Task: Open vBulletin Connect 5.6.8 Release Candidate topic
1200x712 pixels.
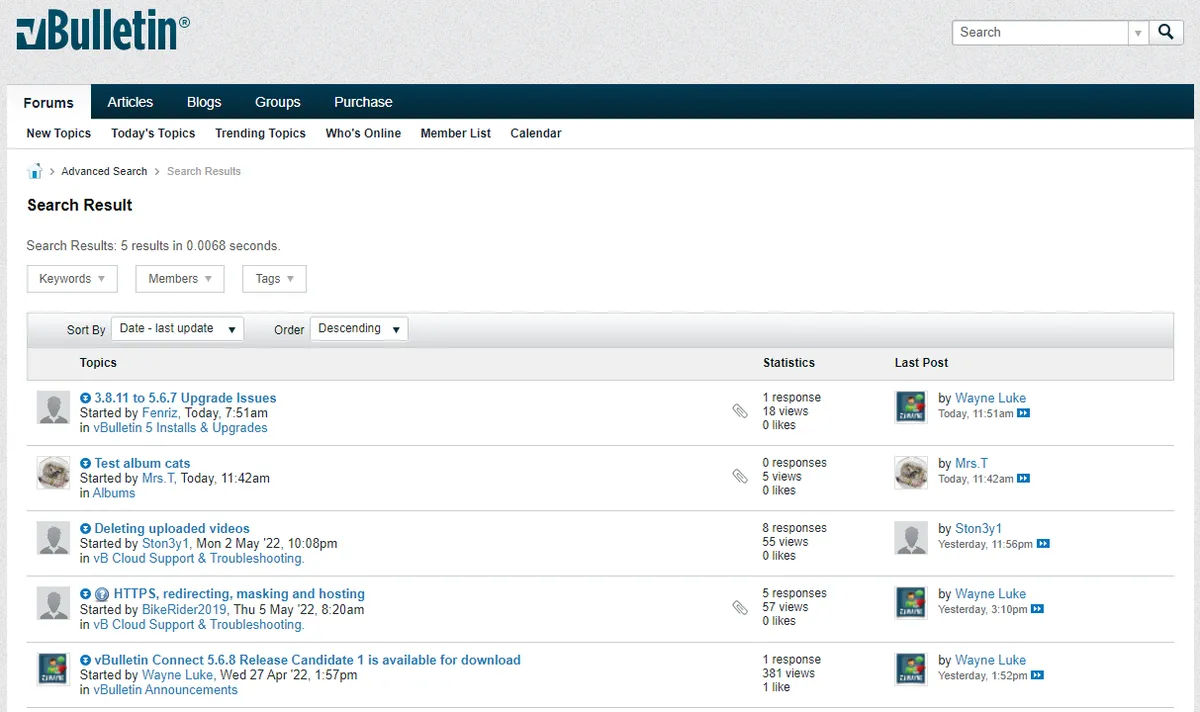Action: pyautogui.click(x=307, y=660)
